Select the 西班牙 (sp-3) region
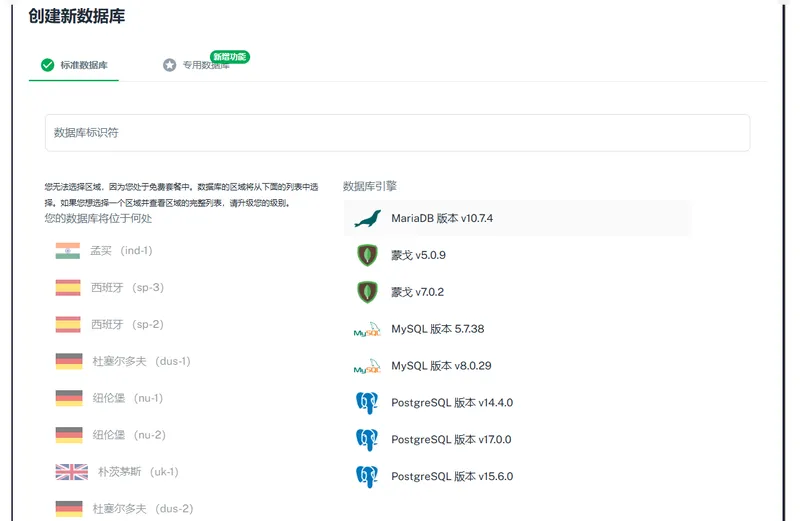 (x=127, y=288)
